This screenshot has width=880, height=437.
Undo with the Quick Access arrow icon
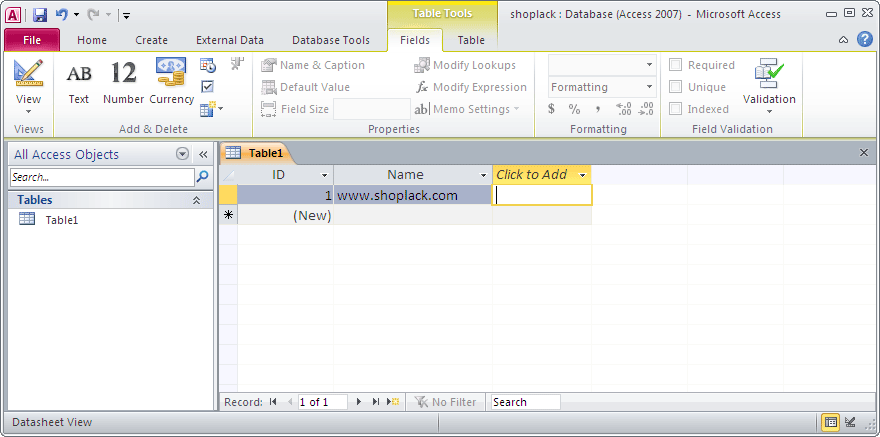coord(62,15)
